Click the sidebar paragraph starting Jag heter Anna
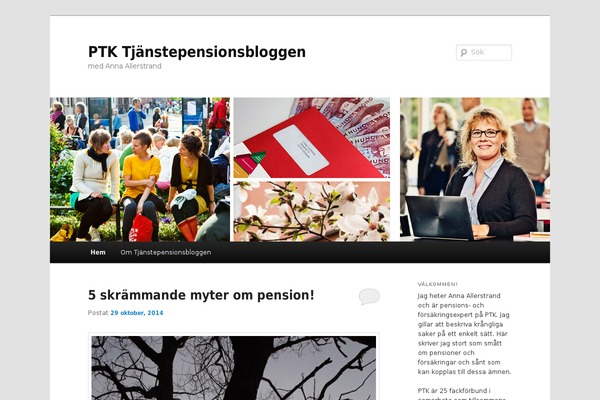The image size is (600, 400). point(464,333)
